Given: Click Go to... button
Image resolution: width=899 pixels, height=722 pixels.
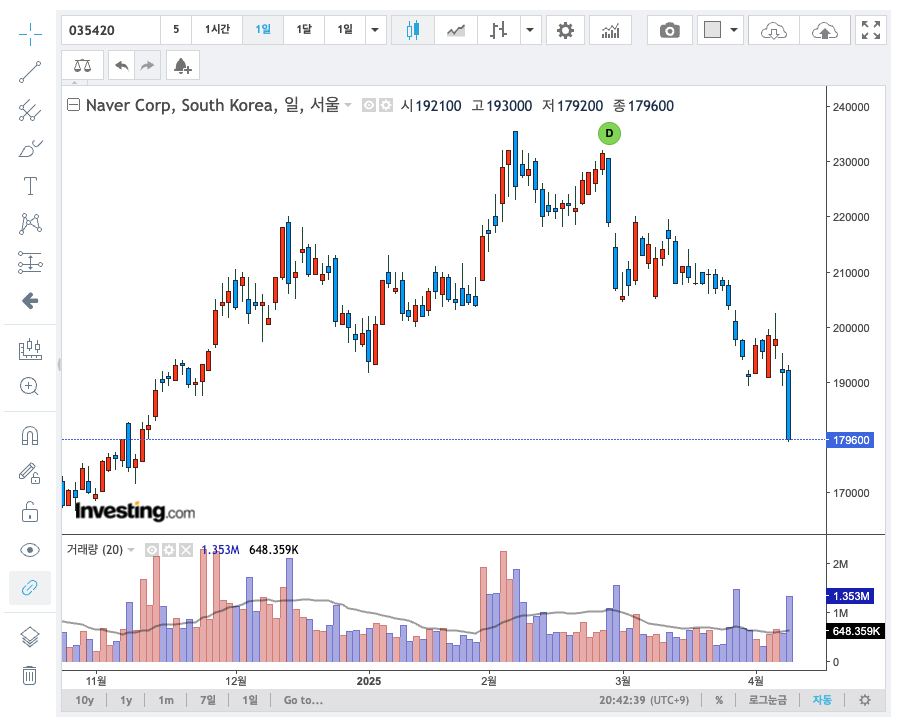Looking at the screenshot, I should tap(303, 700).
